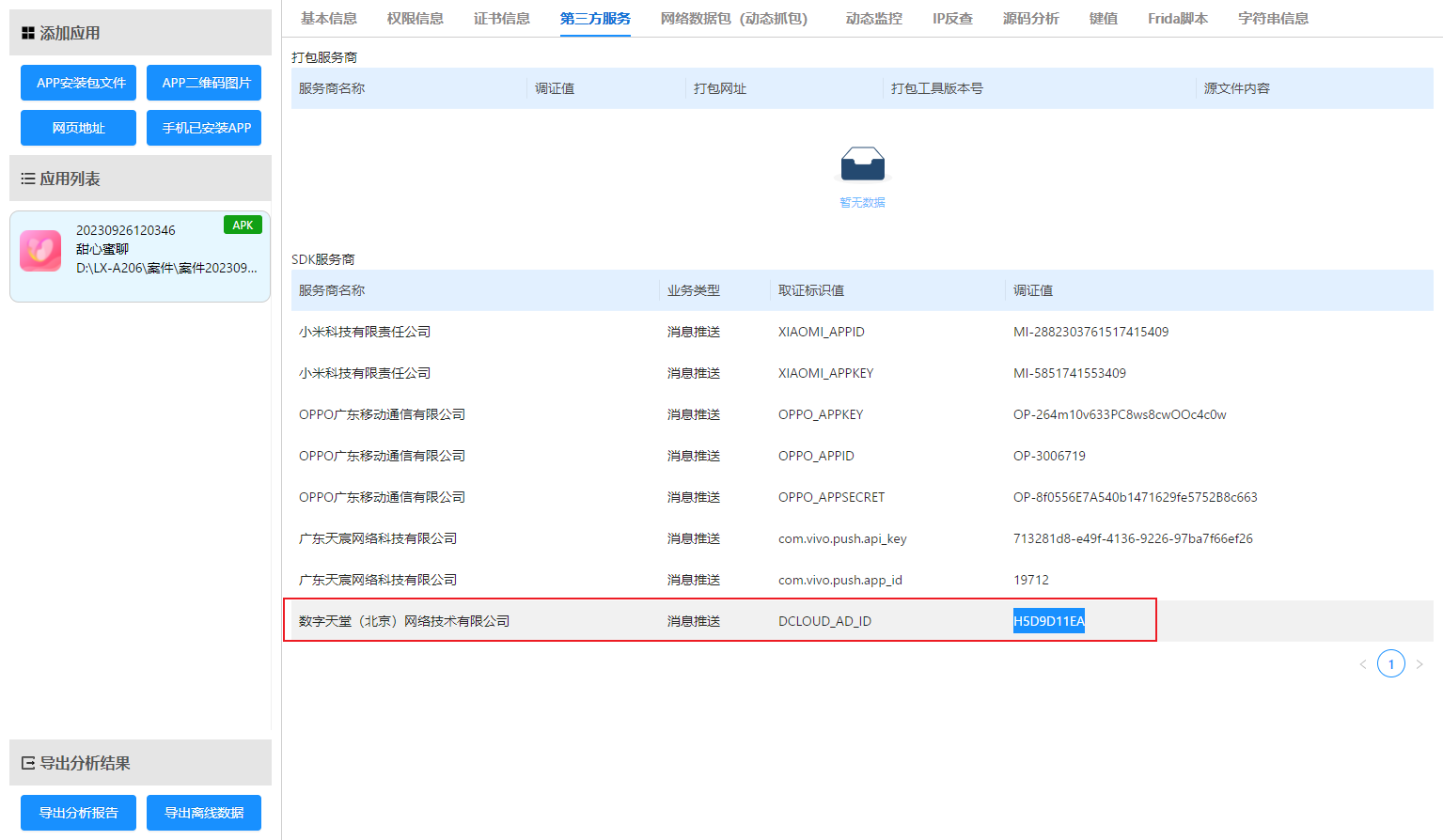This screenshot has height=840, width=1443.
Task: Select page 1 in pagination
Action: coord(1391,664)
